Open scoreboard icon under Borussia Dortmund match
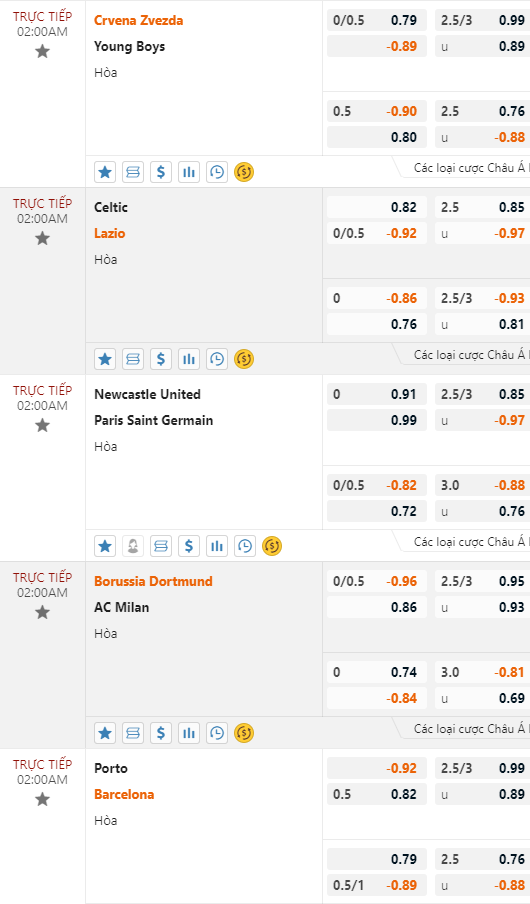The height and width of the screenshot is (904, 530). [x=133, y=733]
